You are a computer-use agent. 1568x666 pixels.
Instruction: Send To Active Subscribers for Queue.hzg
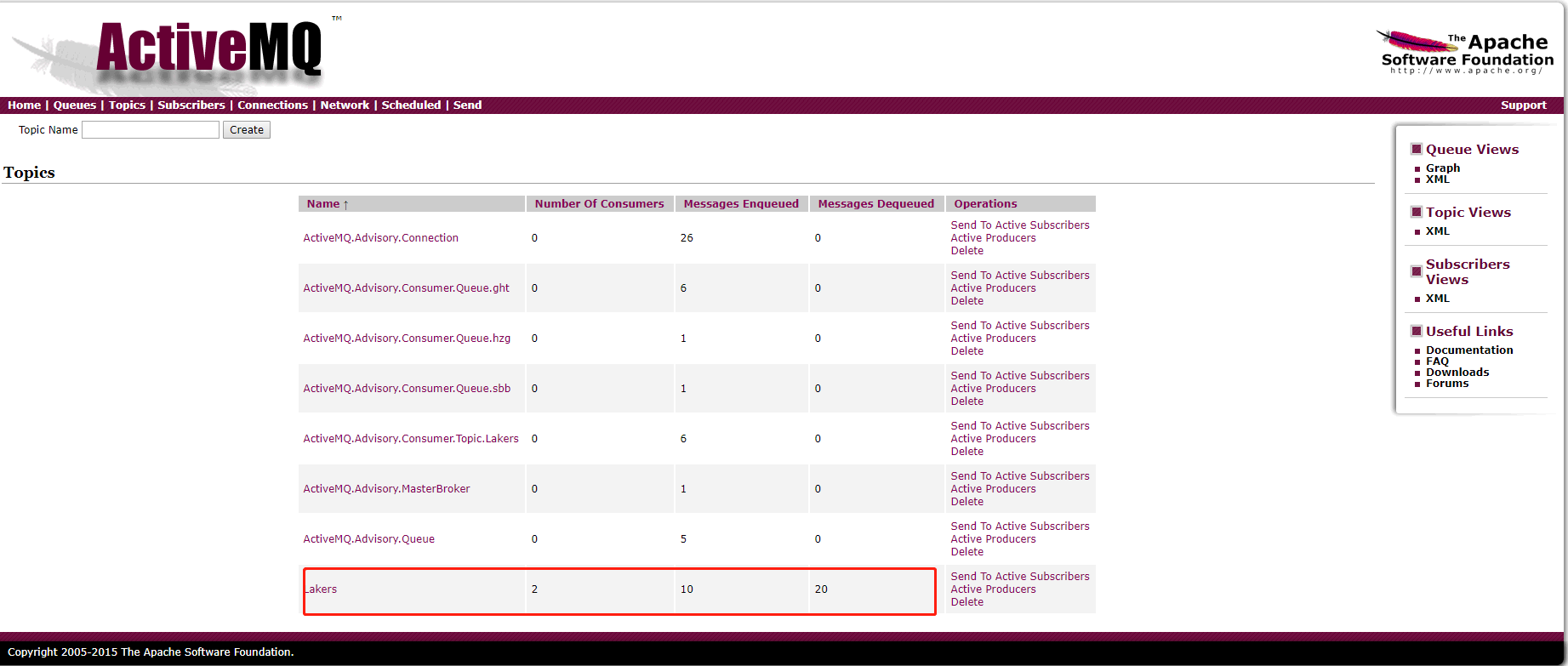coord(1020,326)
